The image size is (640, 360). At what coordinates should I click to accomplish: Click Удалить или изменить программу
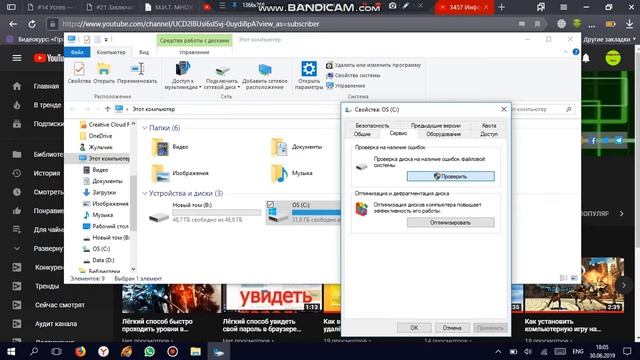373,65
